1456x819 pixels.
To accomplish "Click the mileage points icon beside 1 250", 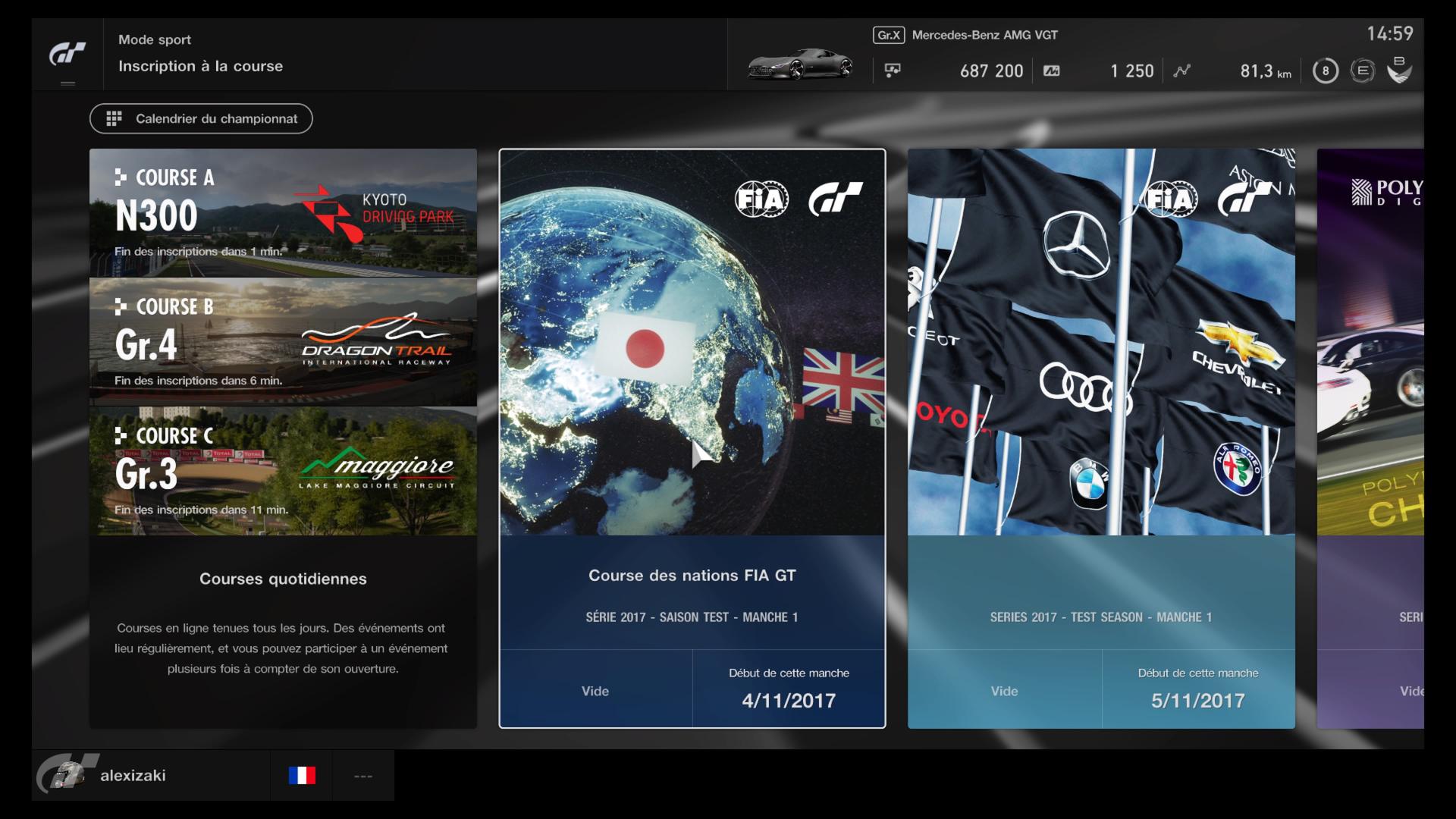I will point(1051,71).
